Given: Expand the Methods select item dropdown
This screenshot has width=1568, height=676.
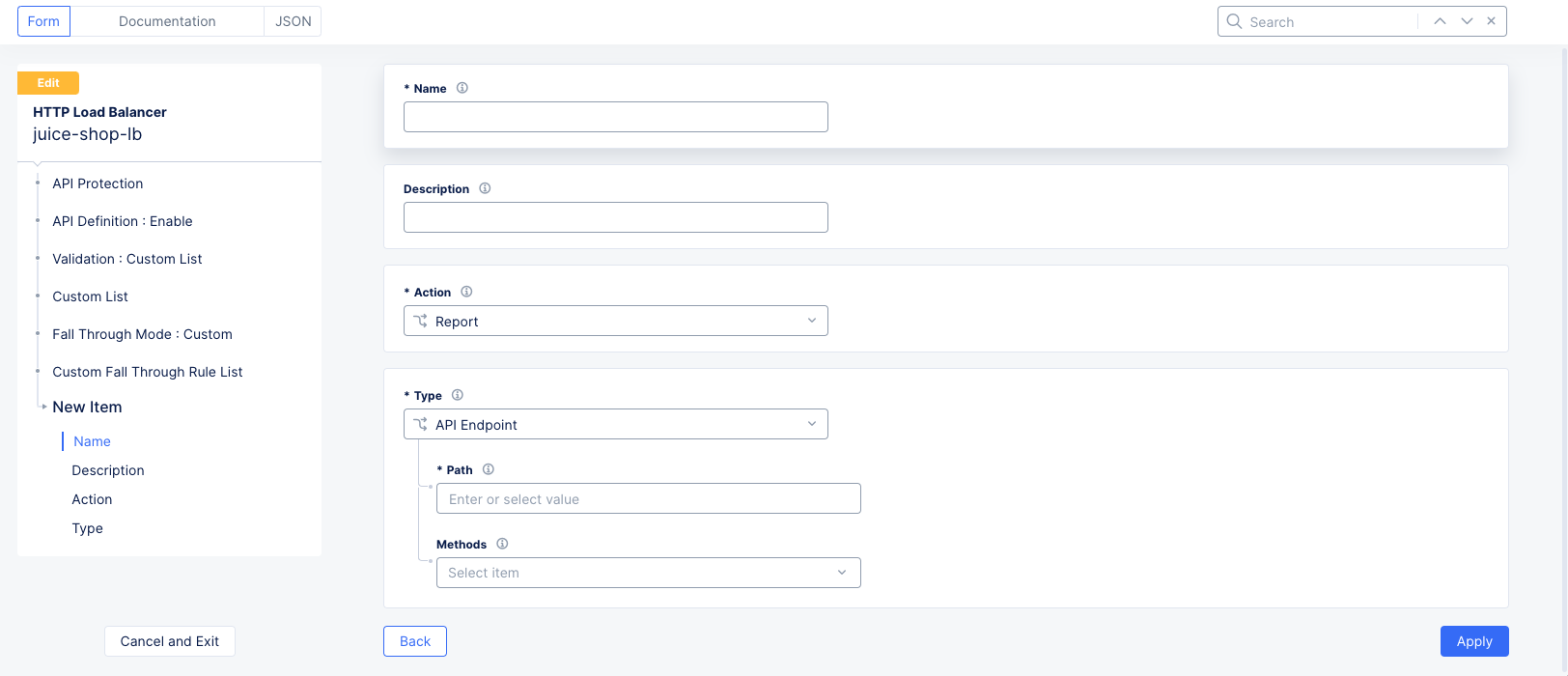Looking at the screenshot, I should point(648,573).
